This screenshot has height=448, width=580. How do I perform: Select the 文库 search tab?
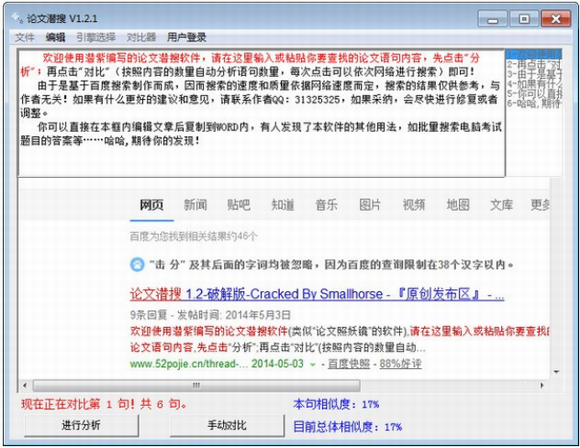point(501,205)
